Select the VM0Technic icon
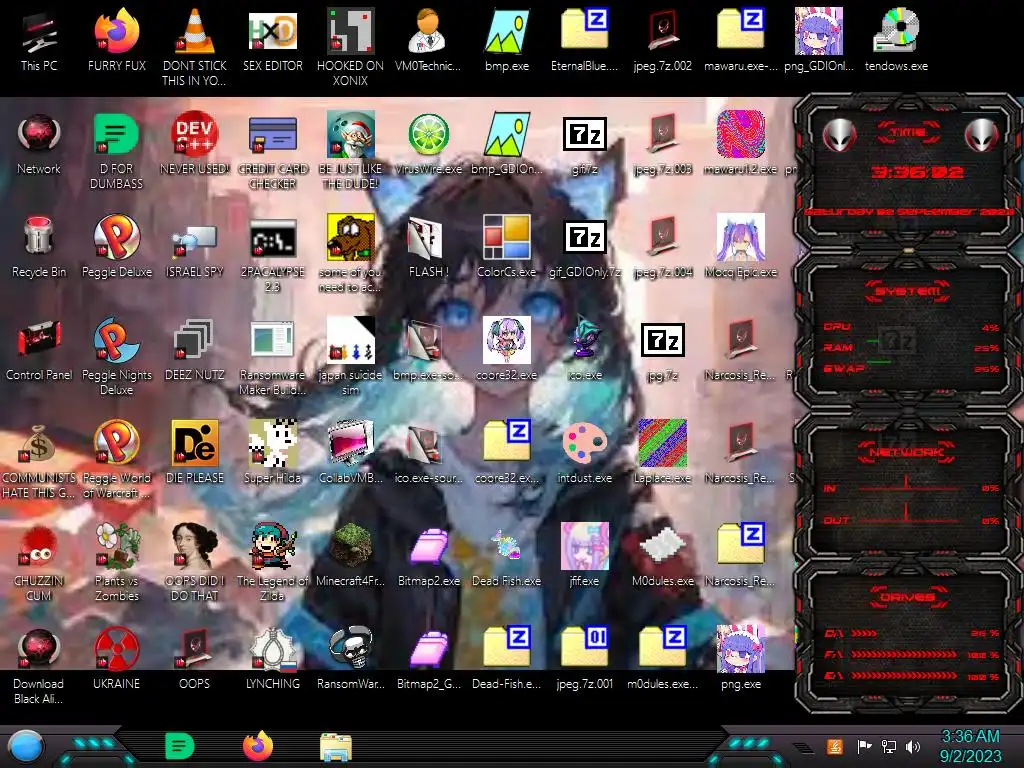This screenshot has width=1024, height=768. [428, 42]
